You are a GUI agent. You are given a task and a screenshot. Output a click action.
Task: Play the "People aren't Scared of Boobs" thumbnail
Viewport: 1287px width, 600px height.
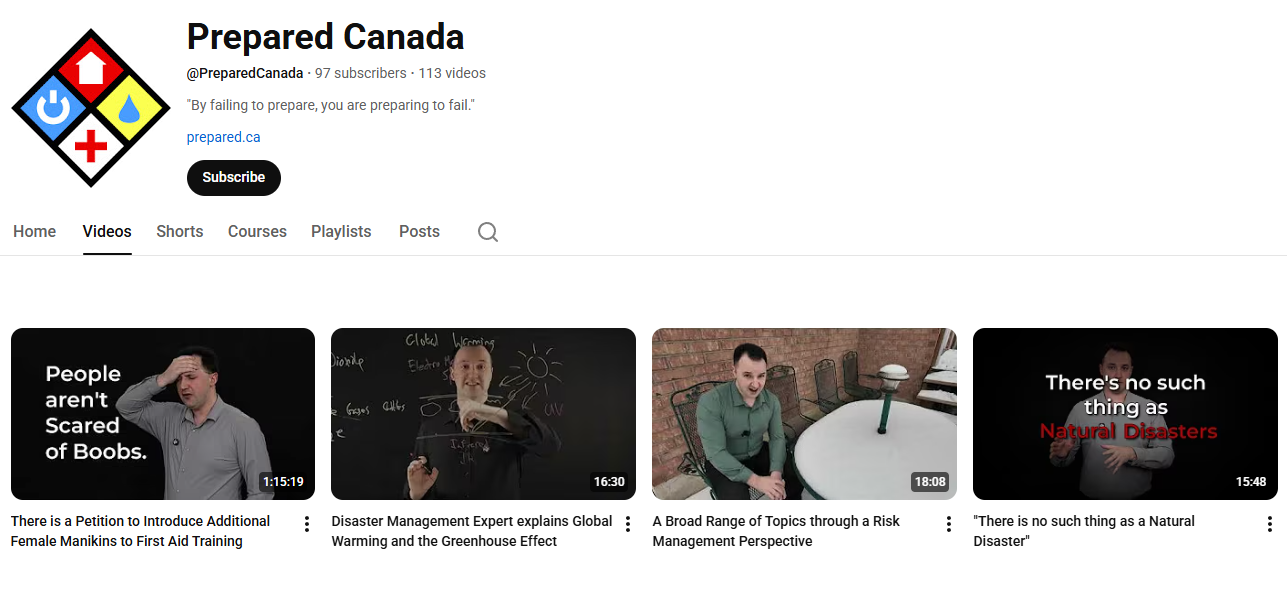[163, 414]
